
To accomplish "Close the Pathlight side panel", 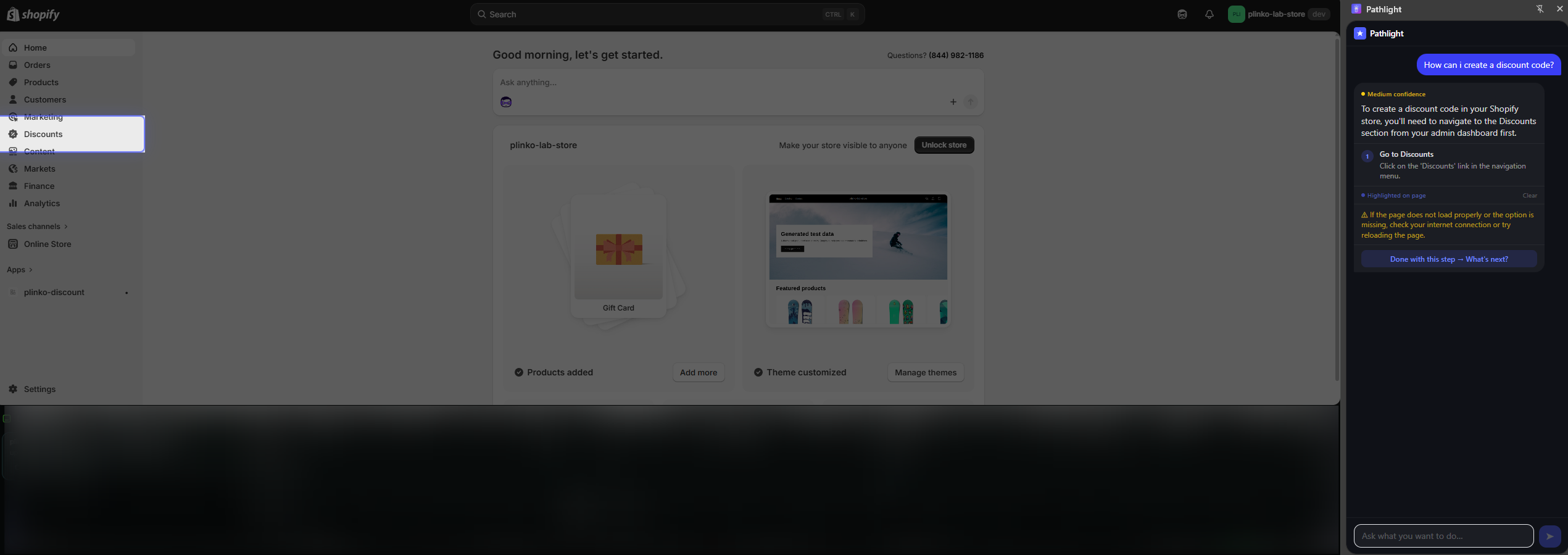I will [1559, 9].
